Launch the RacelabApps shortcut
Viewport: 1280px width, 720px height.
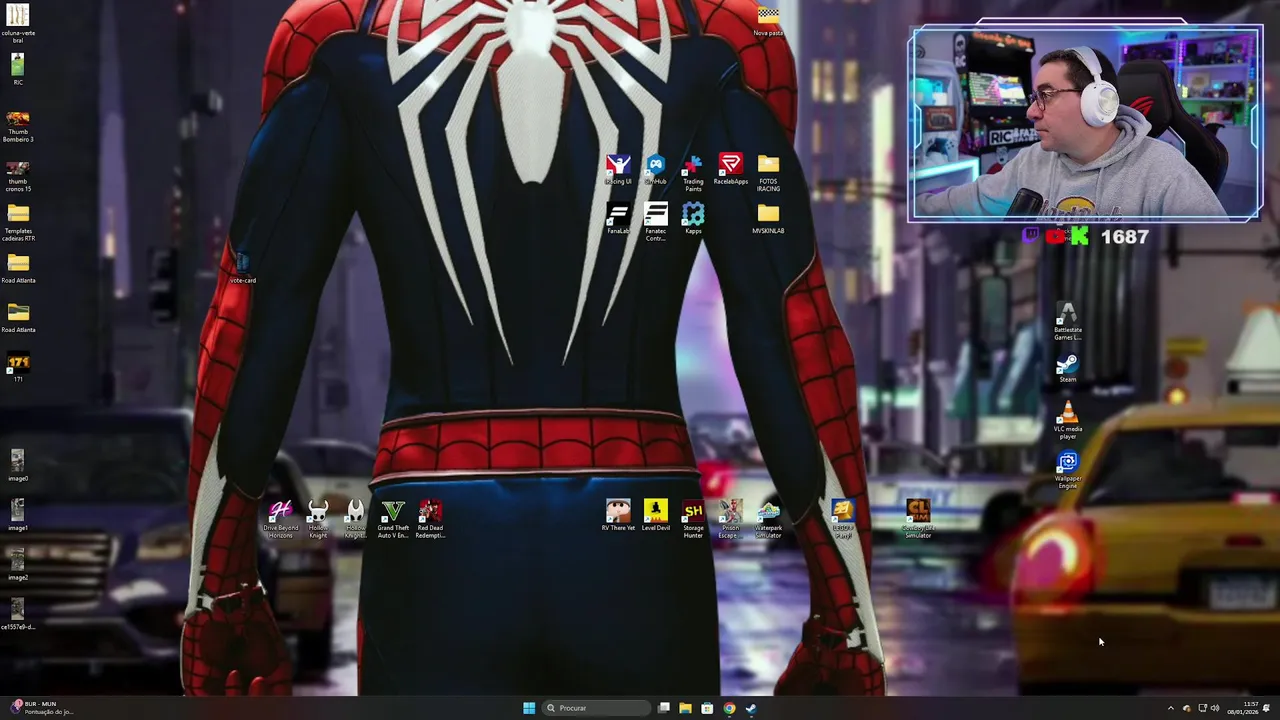click(x=731, y=169)
